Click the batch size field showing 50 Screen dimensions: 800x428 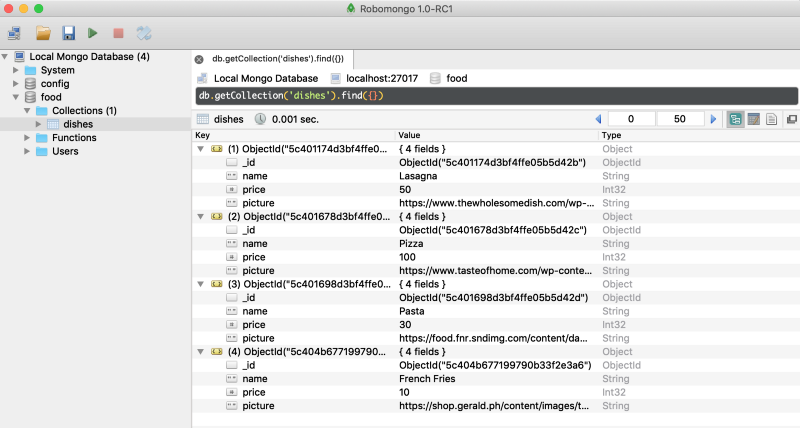tap(680, 119)
